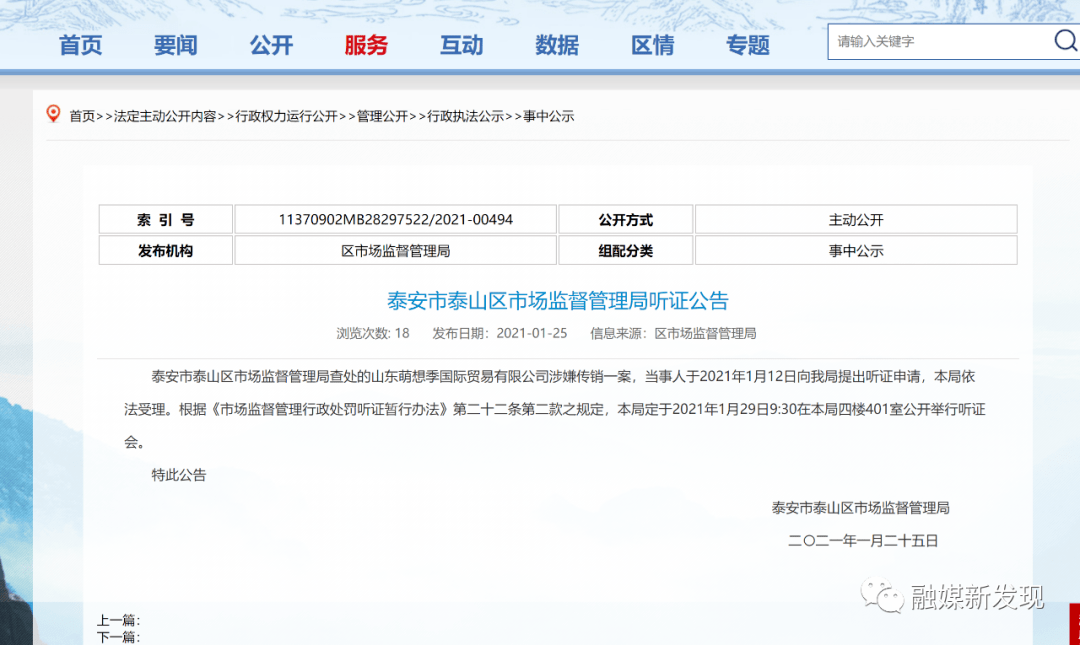Go to 行政权力运行公开 breadcrumb
The image size is (1080, 645).
click(286, 116)
